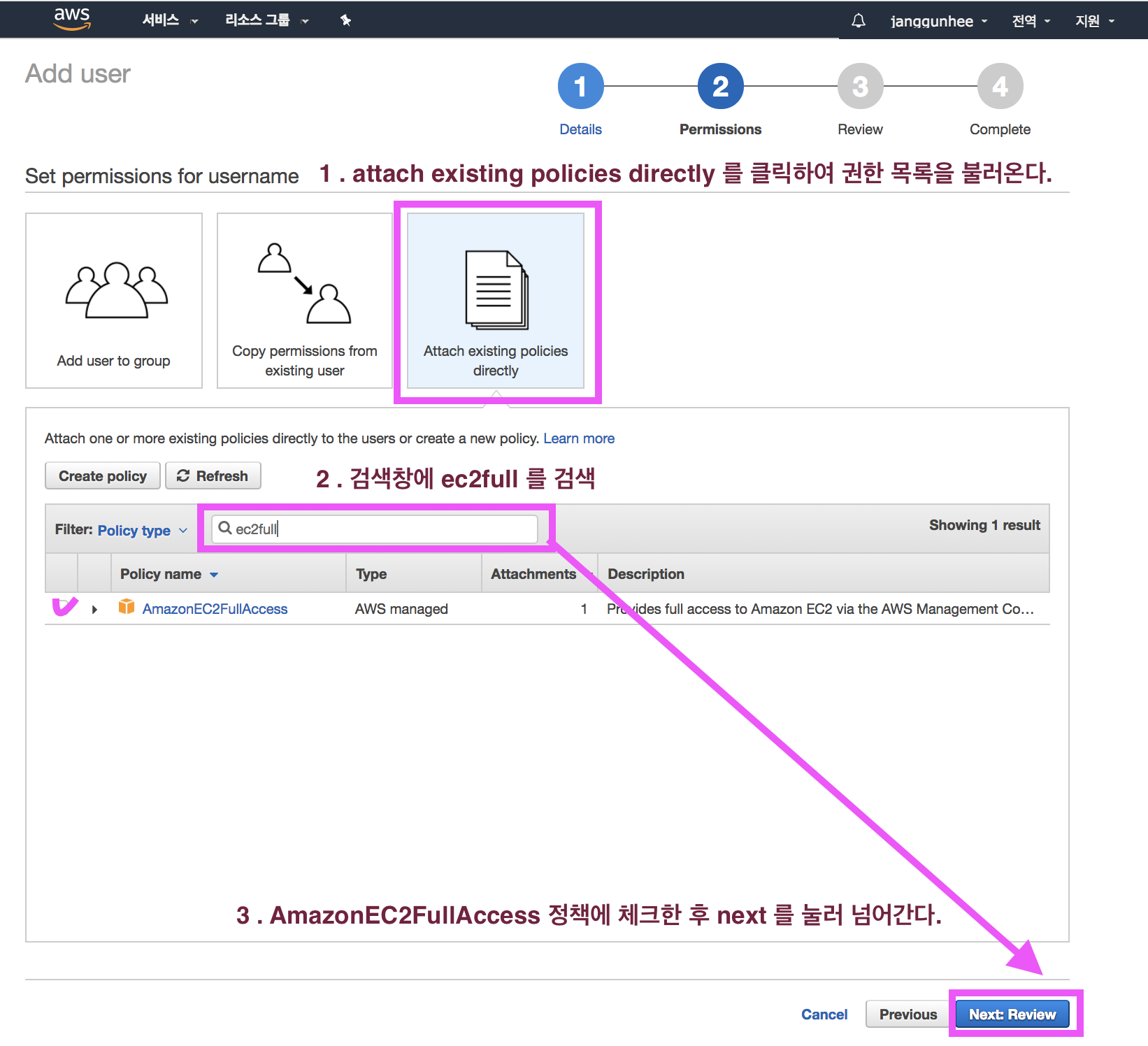Go to step 1 Details circle
Image resolution: width=1148 pixels, height=1046 pixels.
pos(580,86)
